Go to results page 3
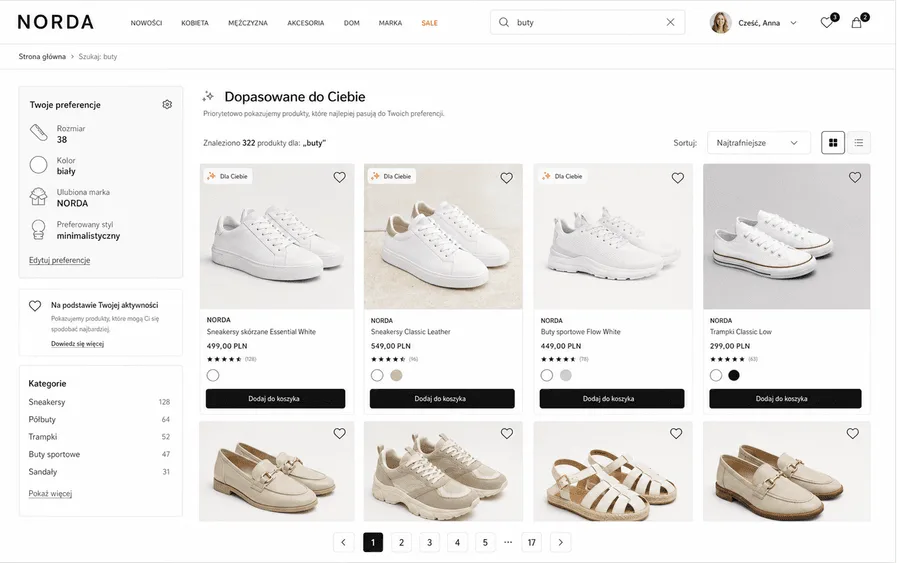 pyautogui.click(x=429, y=542)
